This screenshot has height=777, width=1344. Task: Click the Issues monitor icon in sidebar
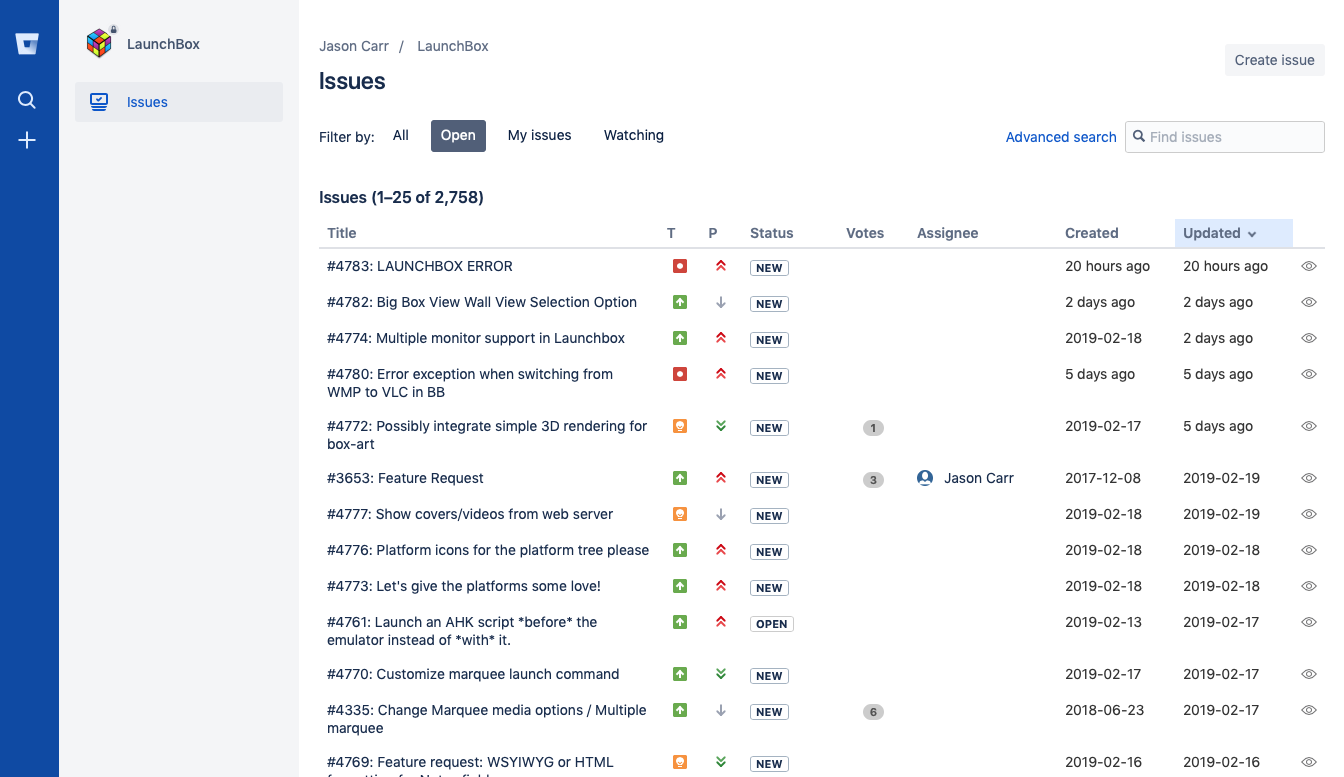[x=99, y=102]
